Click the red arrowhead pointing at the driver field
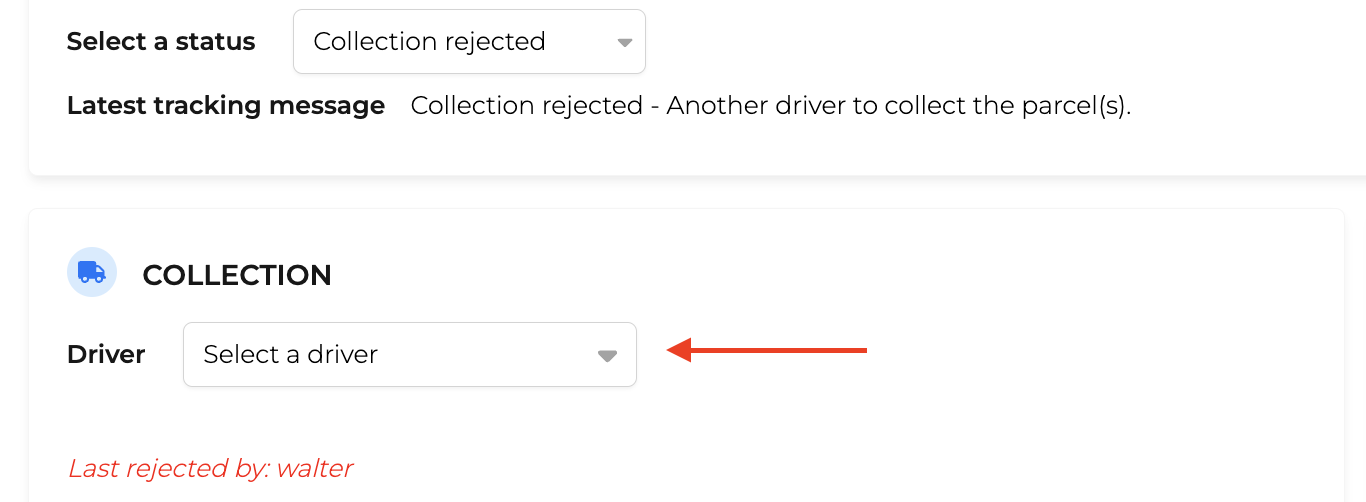1366x502 pixels. (x=680, y=350)
